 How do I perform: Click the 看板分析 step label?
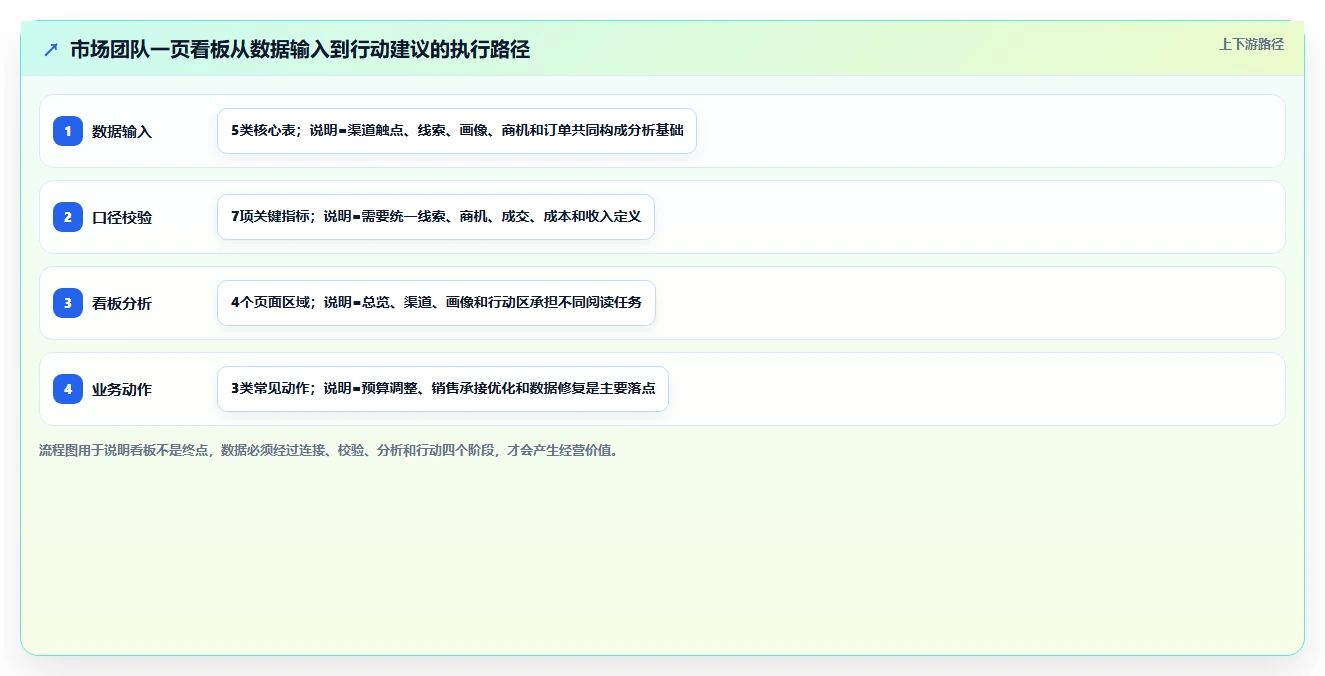point(122,303)
